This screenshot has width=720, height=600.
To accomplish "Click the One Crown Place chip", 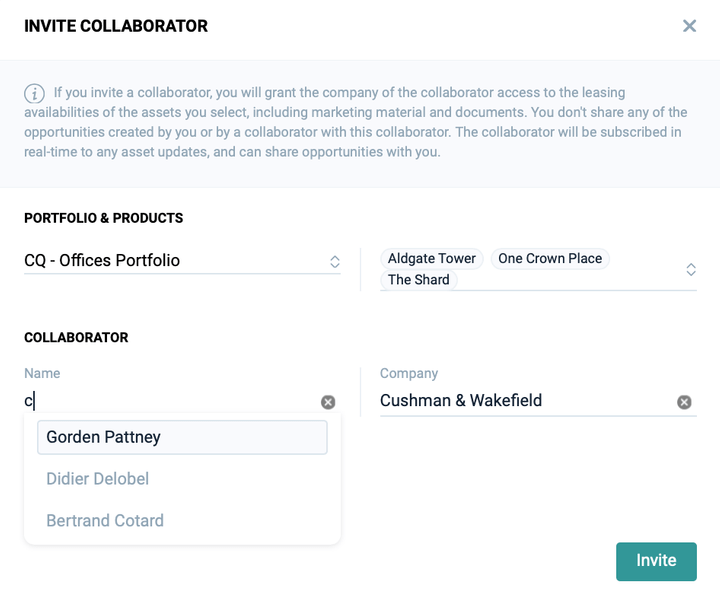I will click(549, 258).
